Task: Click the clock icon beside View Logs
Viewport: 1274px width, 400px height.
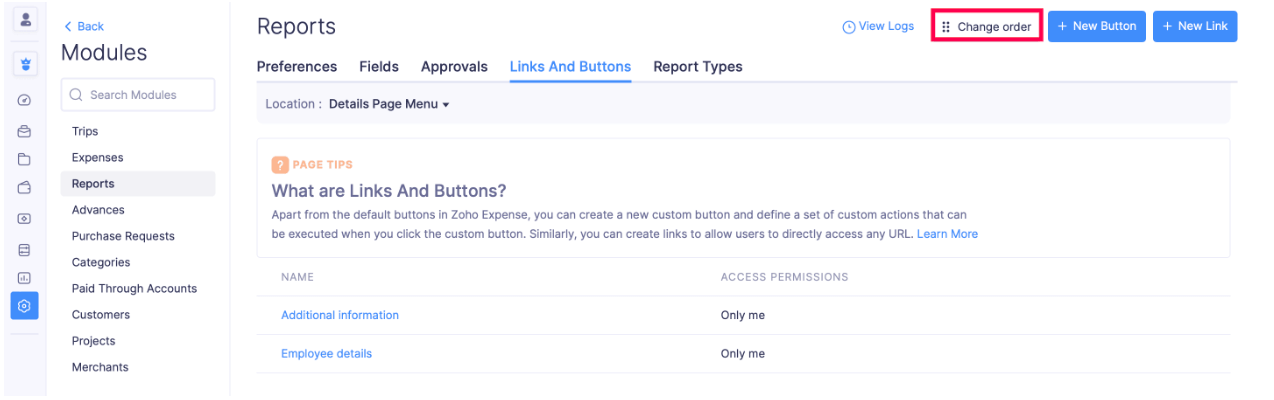Action: coord(849,27)
